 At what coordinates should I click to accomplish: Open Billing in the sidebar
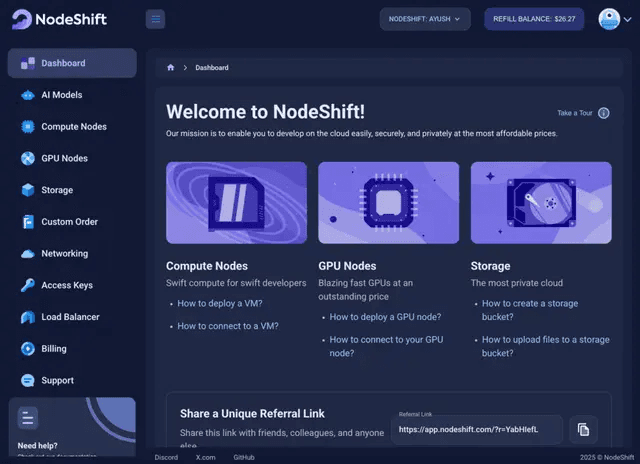72,349
